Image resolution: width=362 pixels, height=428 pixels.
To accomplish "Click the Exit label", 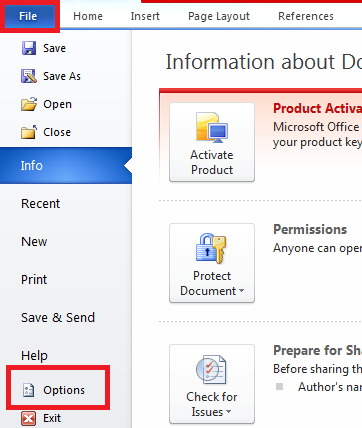I will (52, 418).
